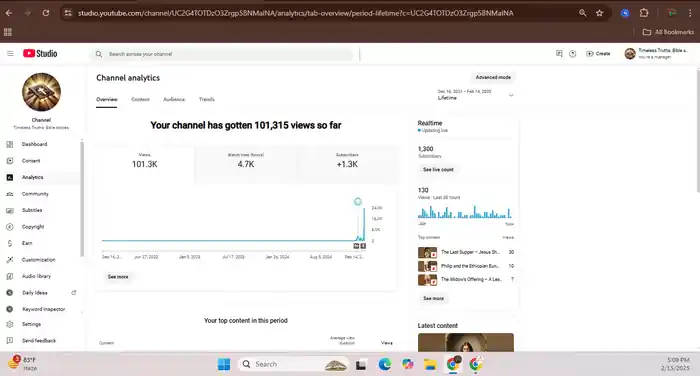This screenshot has height=376, width=700.
Task: Select the Watch time 4.7K metric card
Action: coord(246,164)
